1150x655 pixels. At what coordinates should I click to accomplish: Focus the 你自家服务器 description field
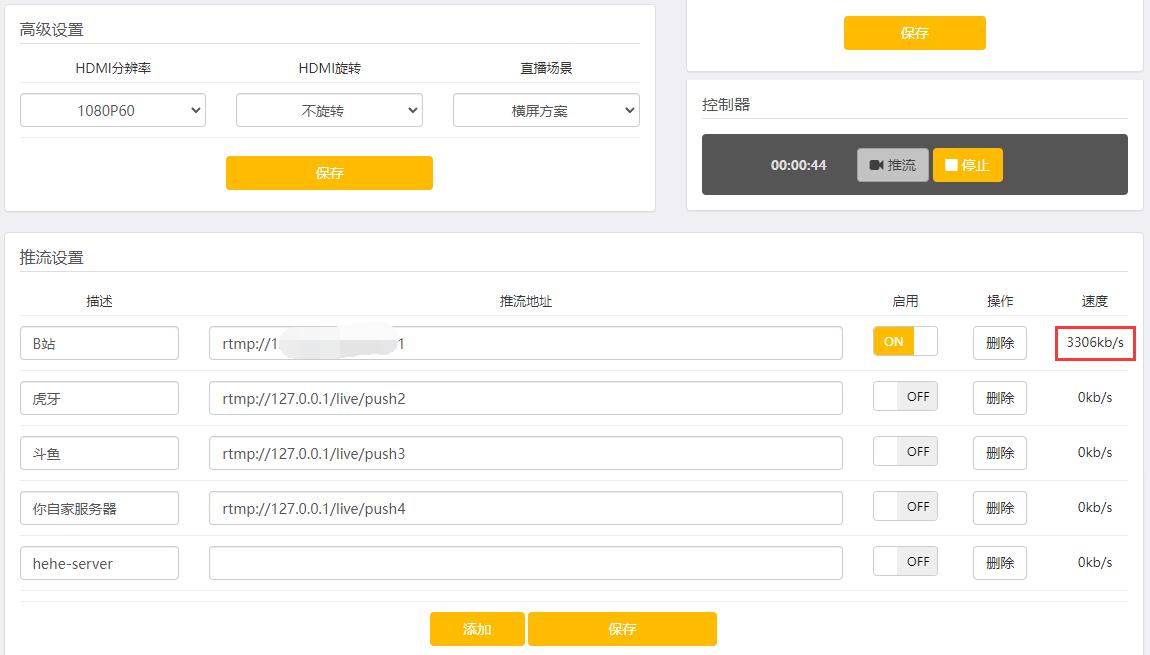pyautogui.click(x=100, y=508)
